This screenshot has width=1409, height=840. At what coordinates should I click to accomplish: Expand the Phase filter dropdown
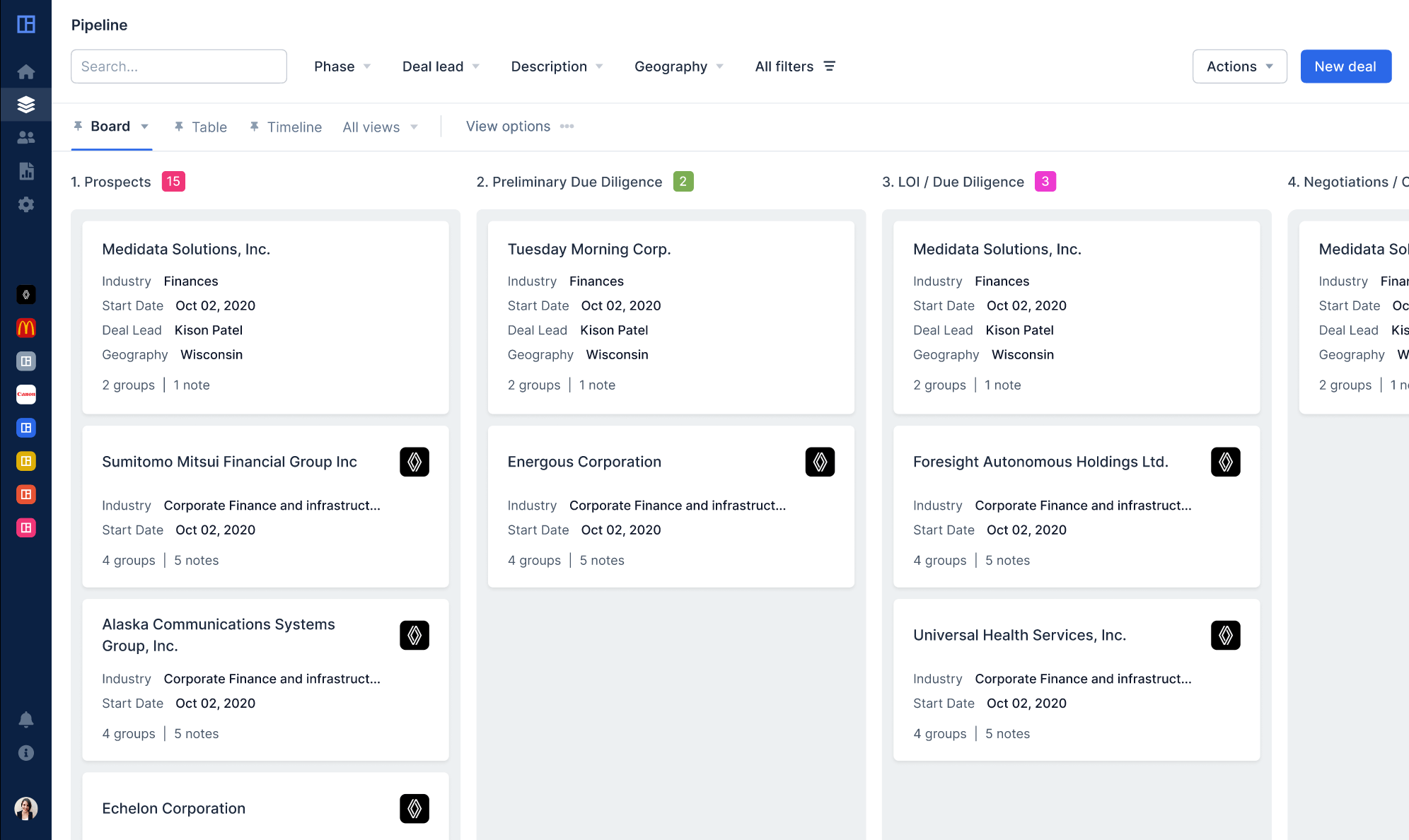[342, 66]
